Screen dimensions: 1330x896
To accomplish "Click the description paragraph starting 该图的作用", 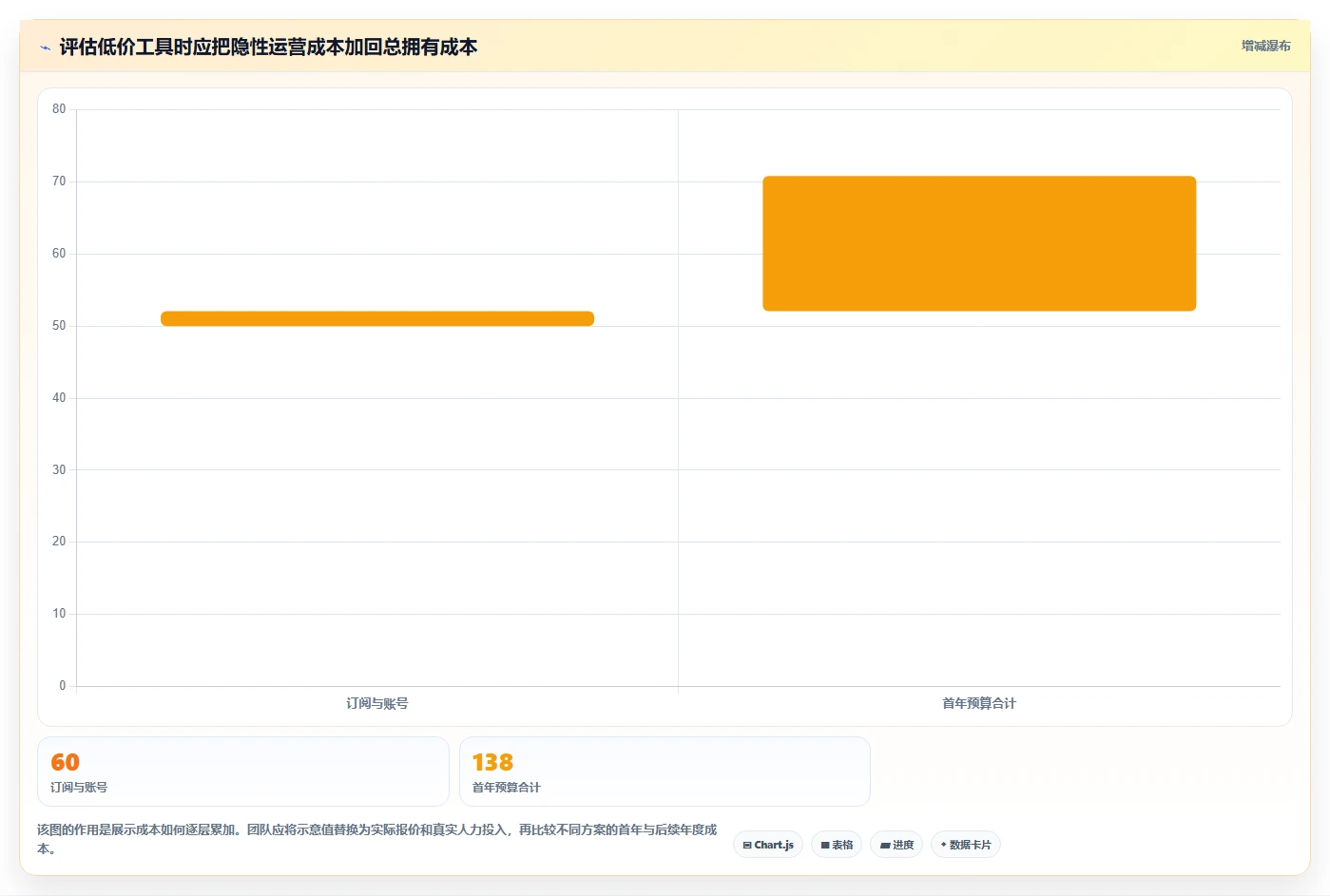I will coord(377,839).
